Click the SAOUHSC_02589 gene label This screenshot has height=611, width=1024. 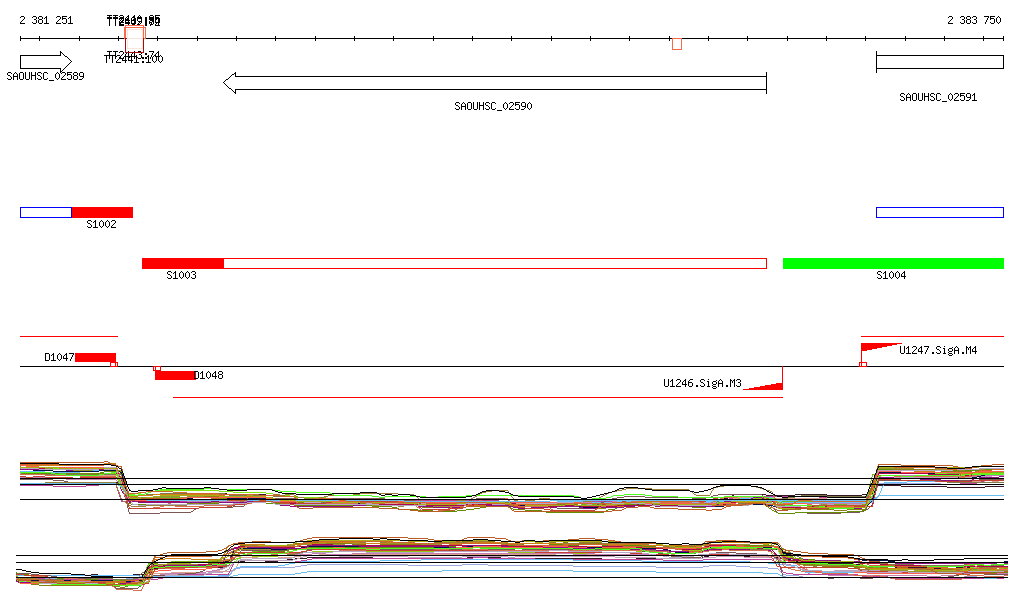click(46, 76)
